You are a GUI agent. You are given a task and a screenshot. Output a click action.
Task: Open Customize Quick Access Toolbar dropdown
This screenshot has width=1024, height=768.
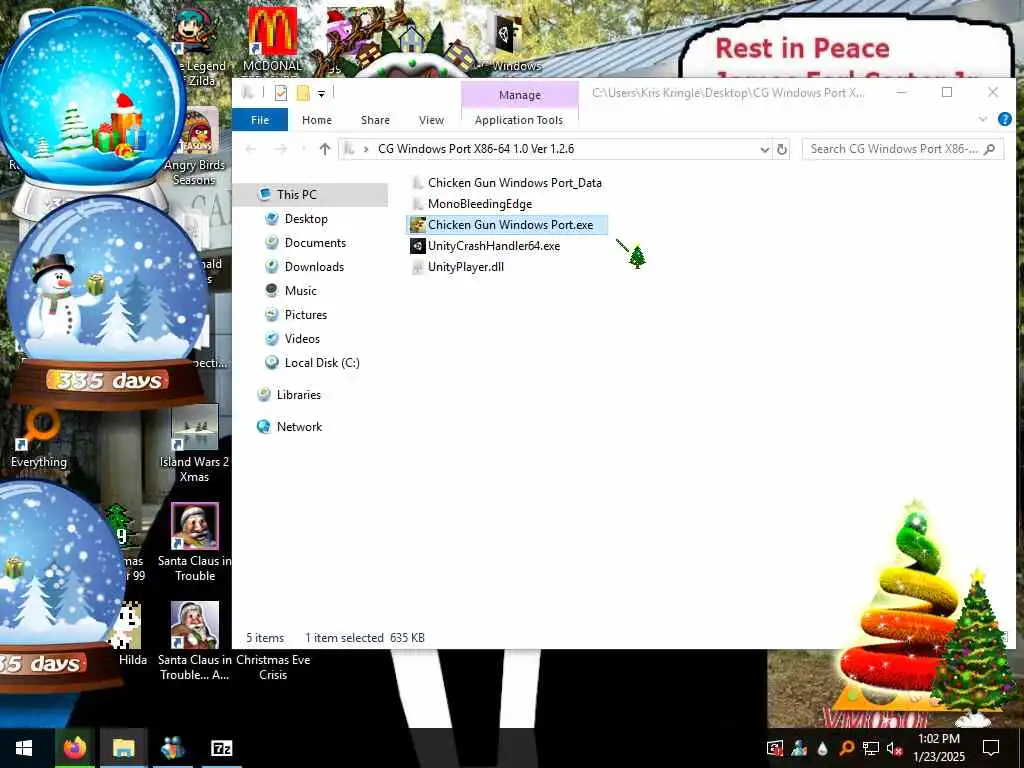click(x=321, y=93)
